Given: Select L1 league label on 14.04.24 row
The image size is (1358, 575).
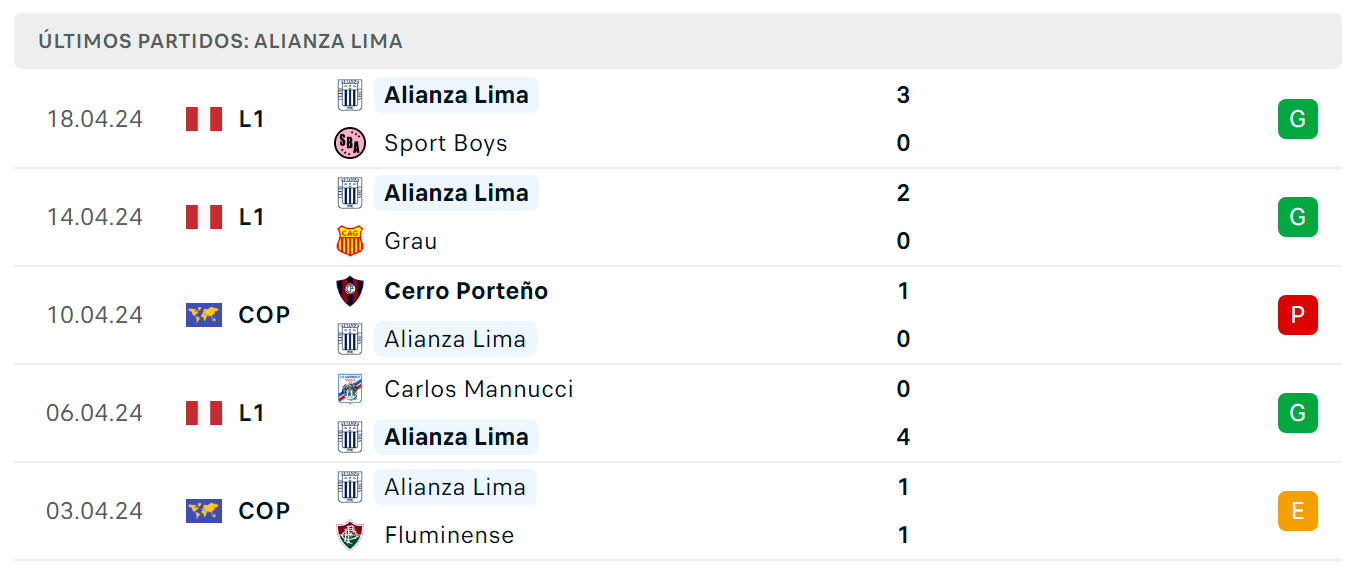Looking at the screenshot, I should pyautogui.click(x=252, y=217).
